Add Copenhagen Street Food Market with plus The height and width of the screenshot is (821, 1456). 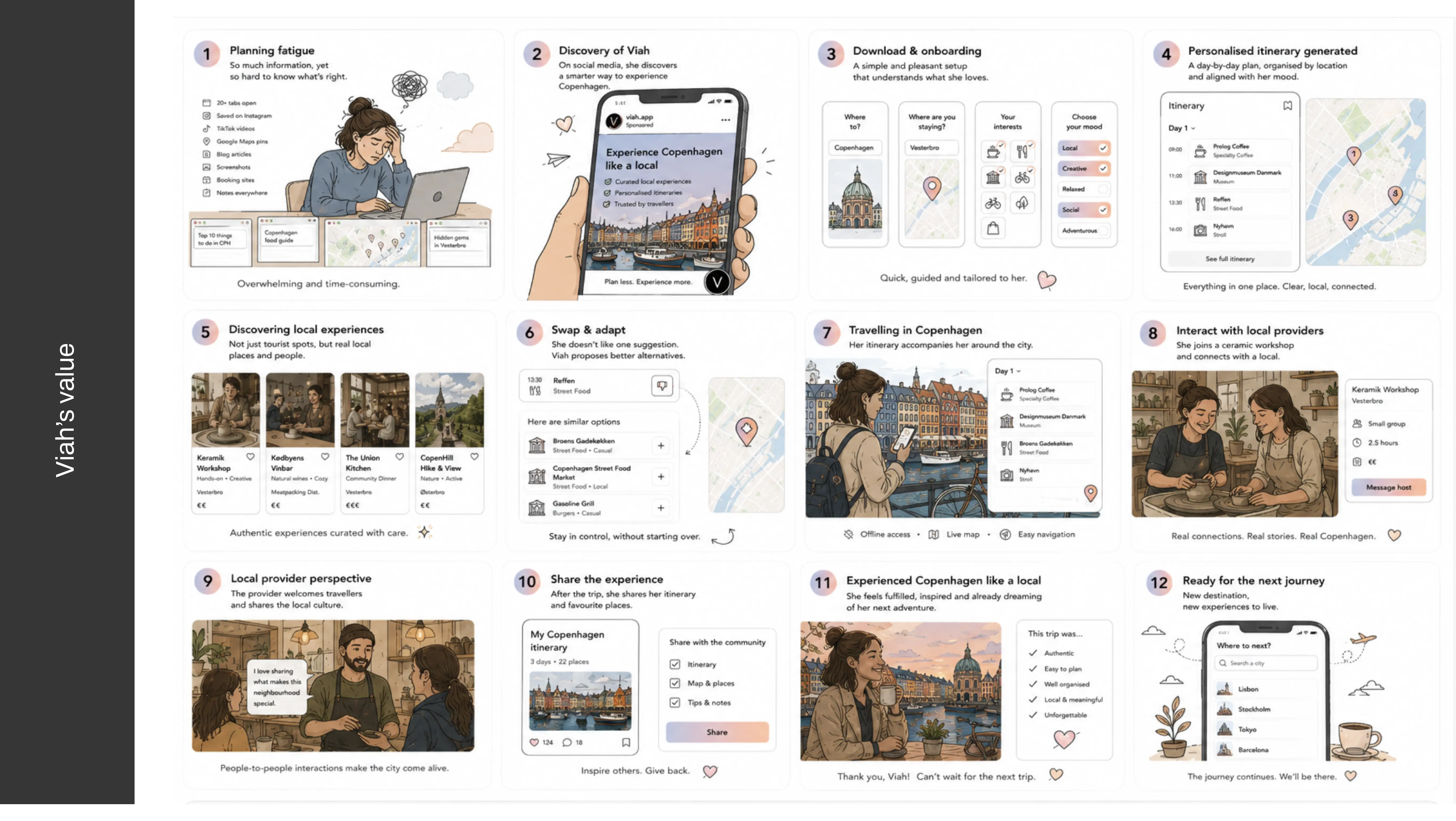pyautogui.click(x=661, y=477)
